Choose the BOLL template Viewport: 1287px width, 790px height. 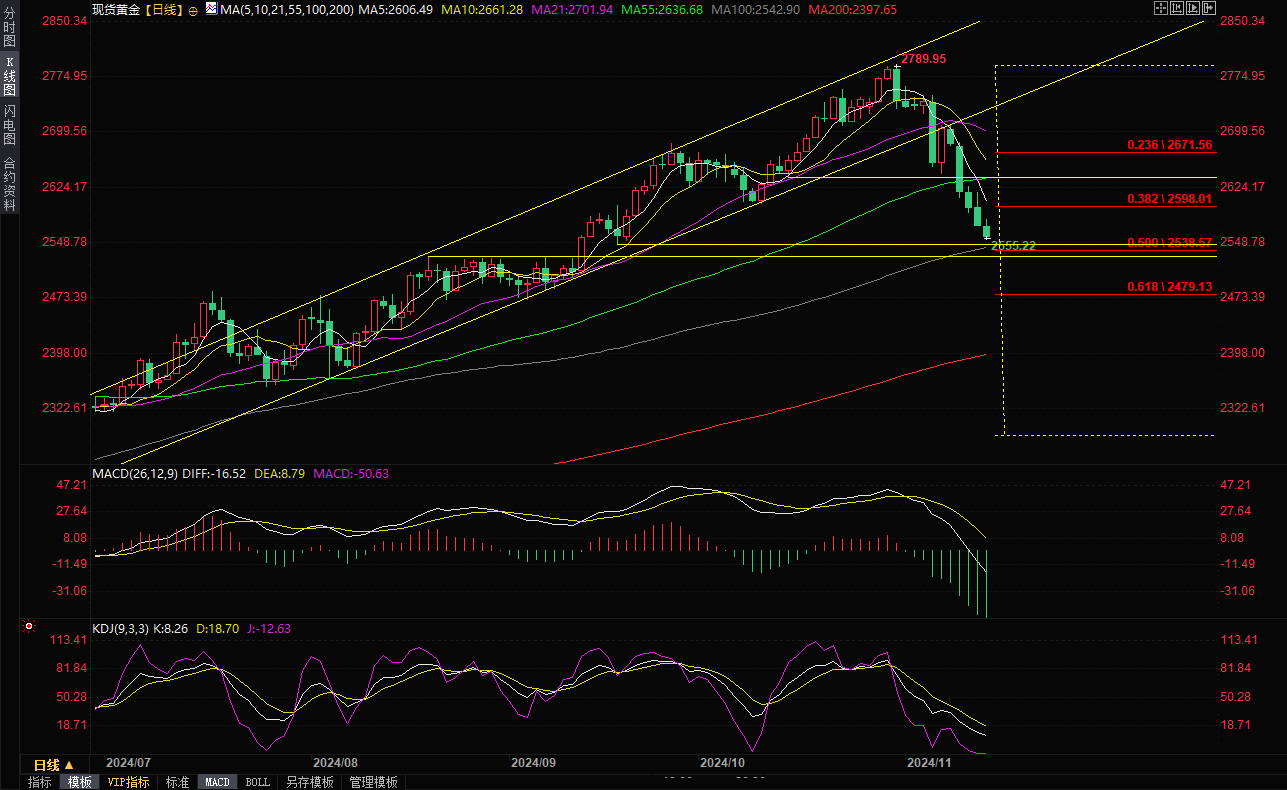[x=257, y=782]
